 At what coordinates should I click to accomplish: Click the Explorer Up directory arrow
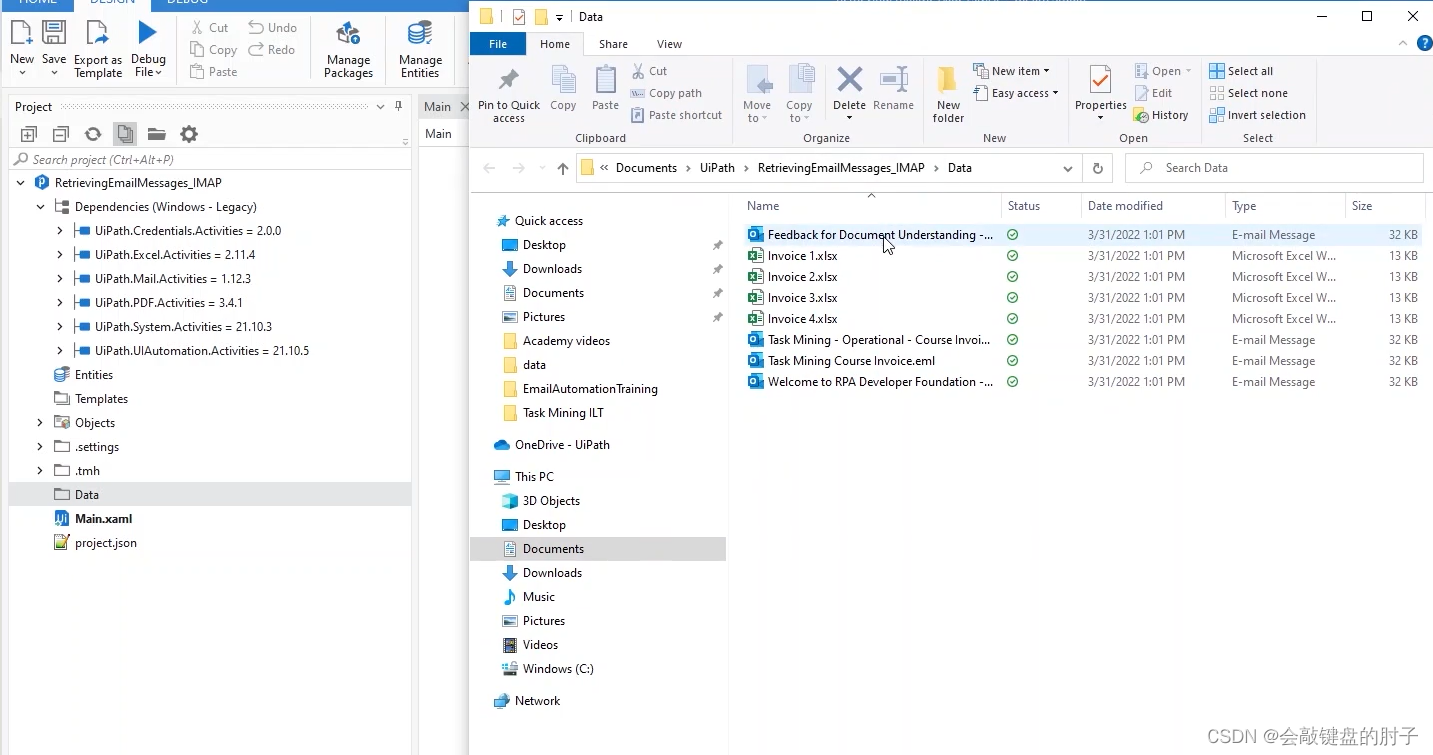coord(563,168)
